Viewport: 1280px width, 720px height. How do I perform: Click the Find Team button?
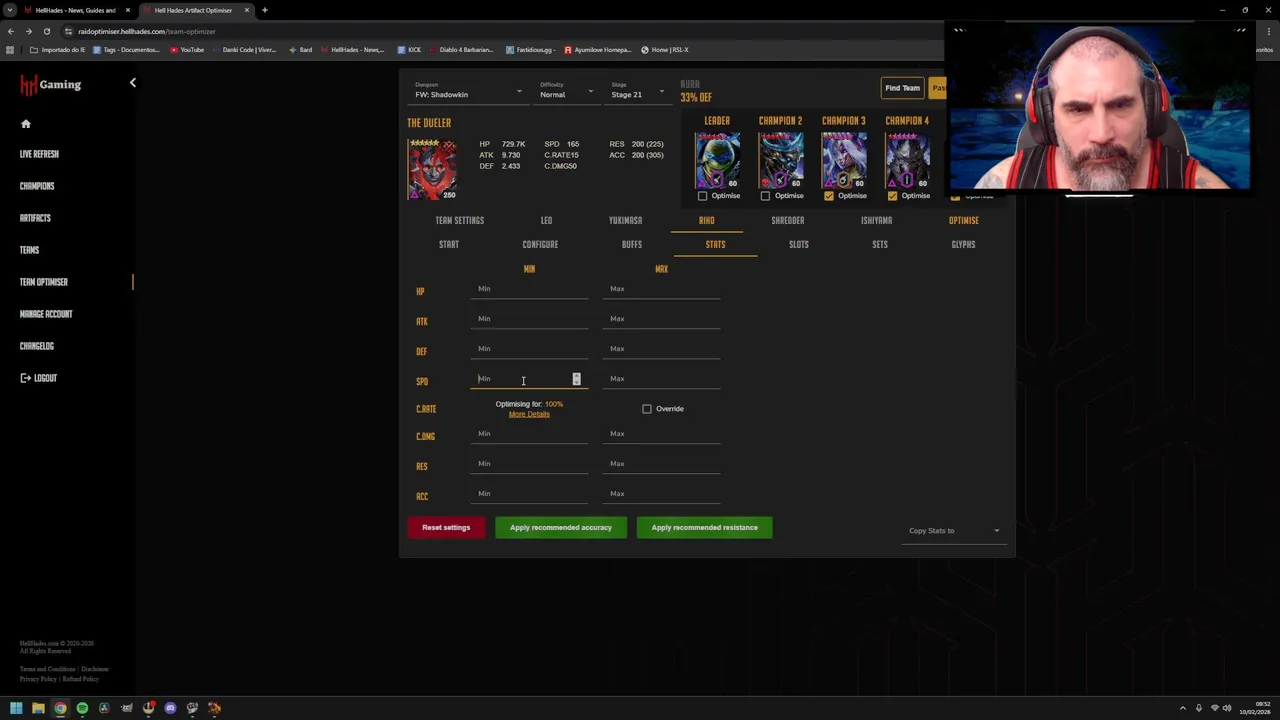tap(902, 88)
